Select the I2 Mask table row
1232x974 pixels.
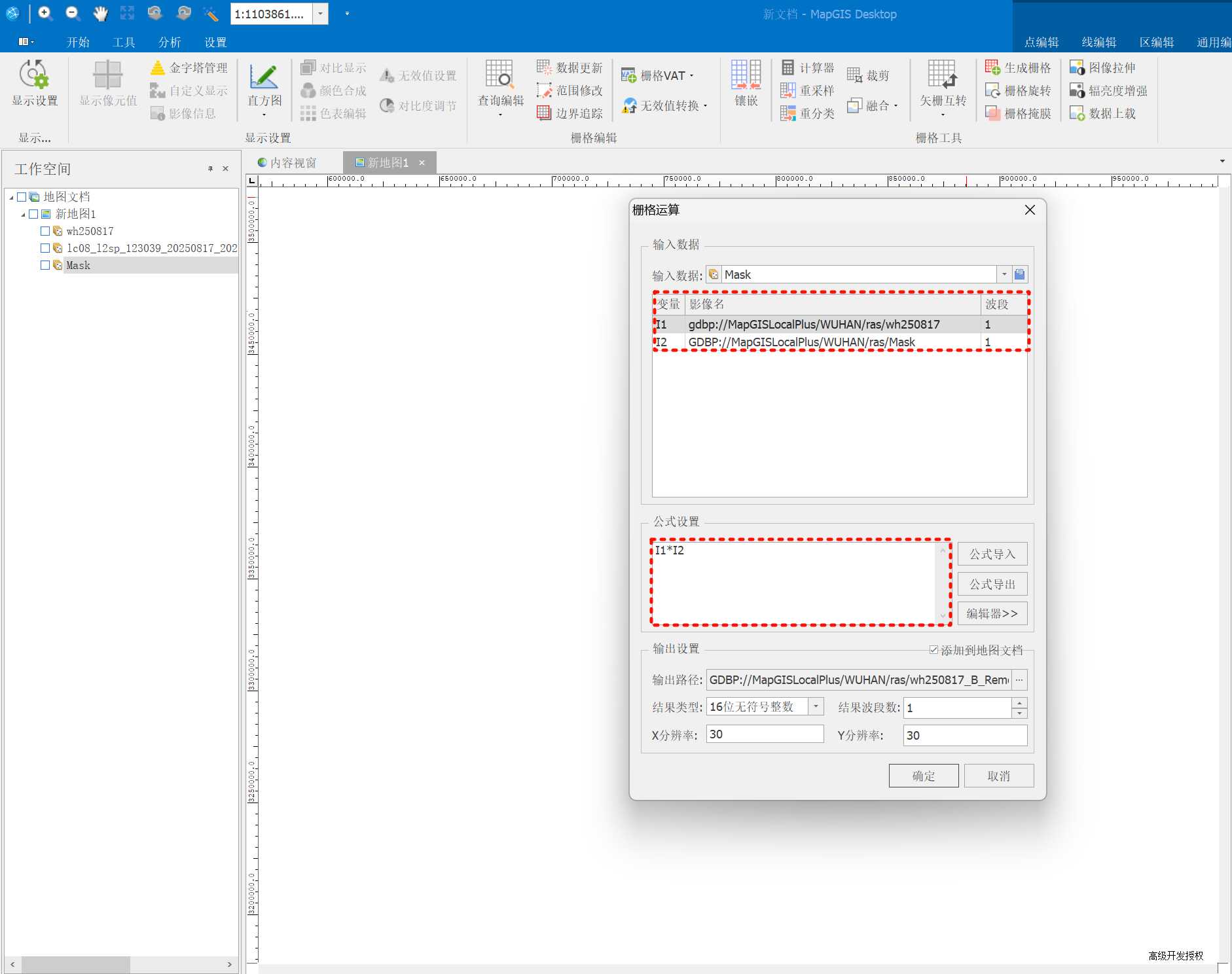(840, 342)
